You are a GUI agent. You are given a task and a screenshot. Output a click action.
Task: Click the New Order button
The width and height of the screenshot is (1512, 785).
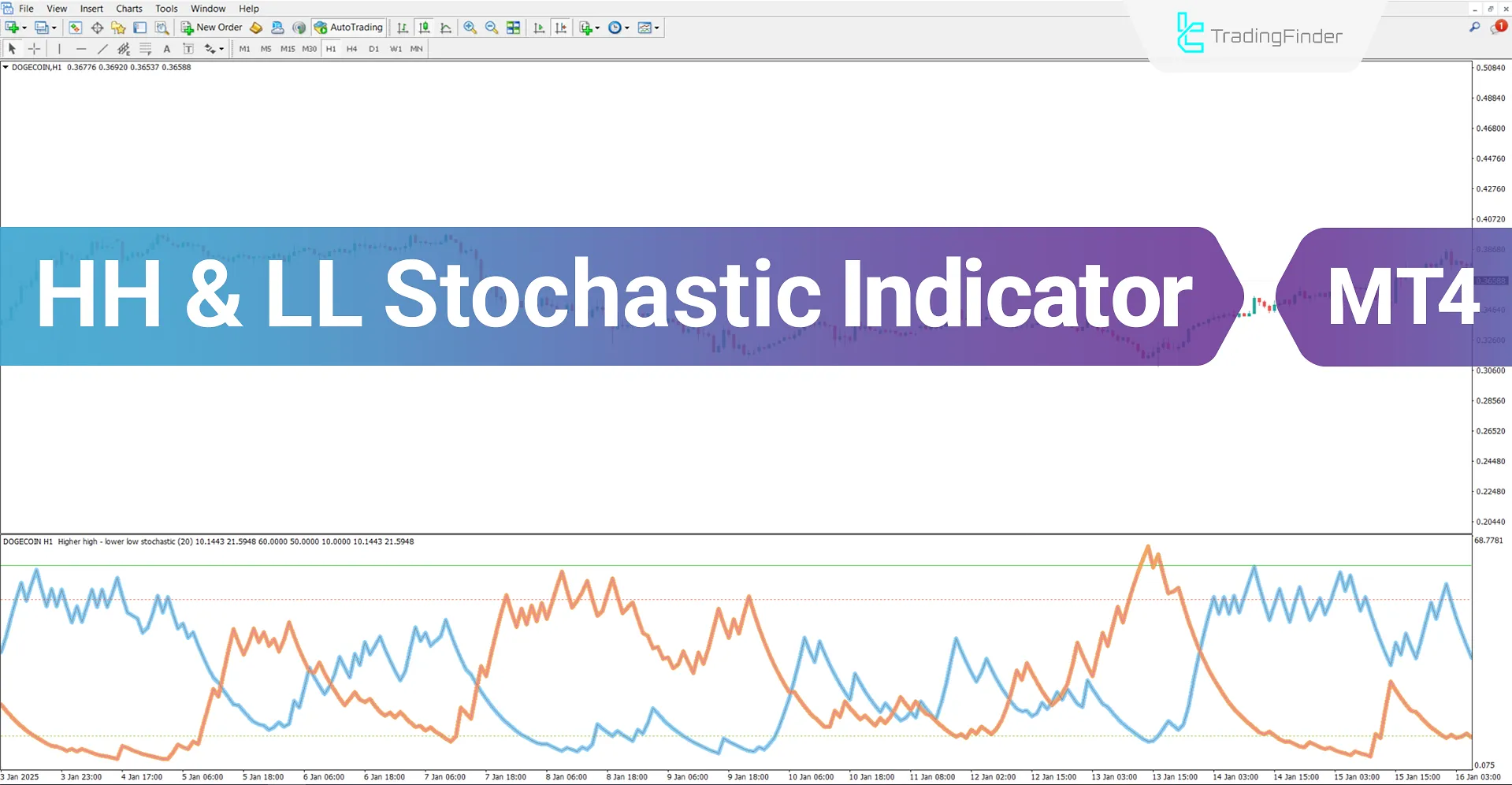[x=212, y=28]
